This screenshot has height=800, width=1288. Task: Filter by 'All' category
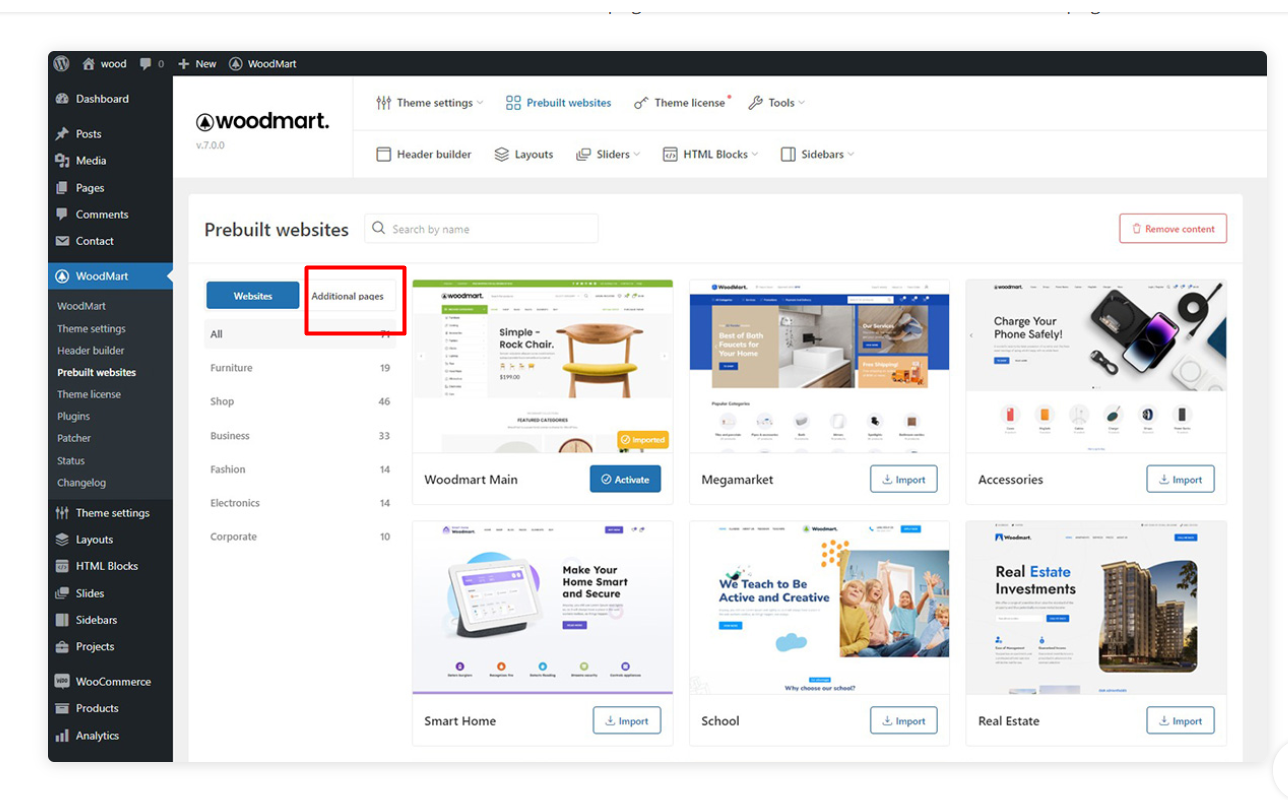tap(300, 334)
